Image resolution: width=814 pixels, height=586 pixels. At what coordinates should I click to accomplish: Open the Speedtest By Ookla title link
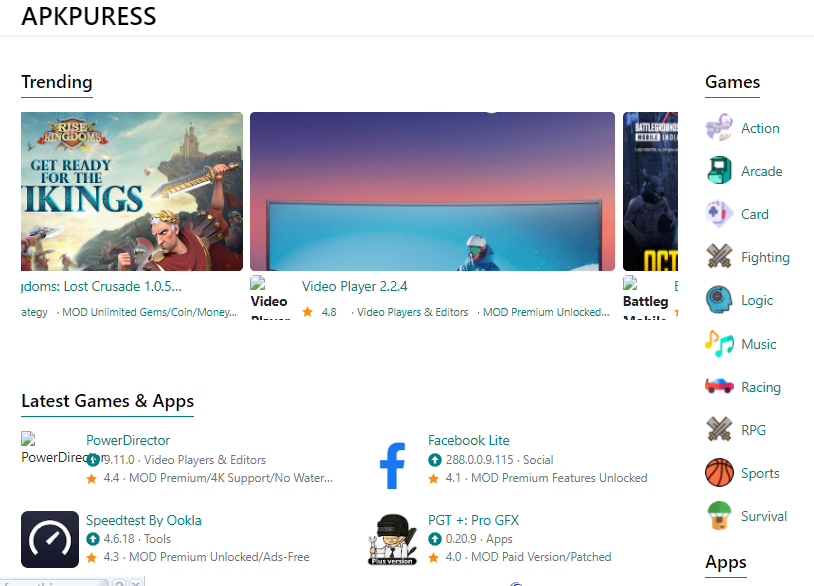click(x=144, y=520)
